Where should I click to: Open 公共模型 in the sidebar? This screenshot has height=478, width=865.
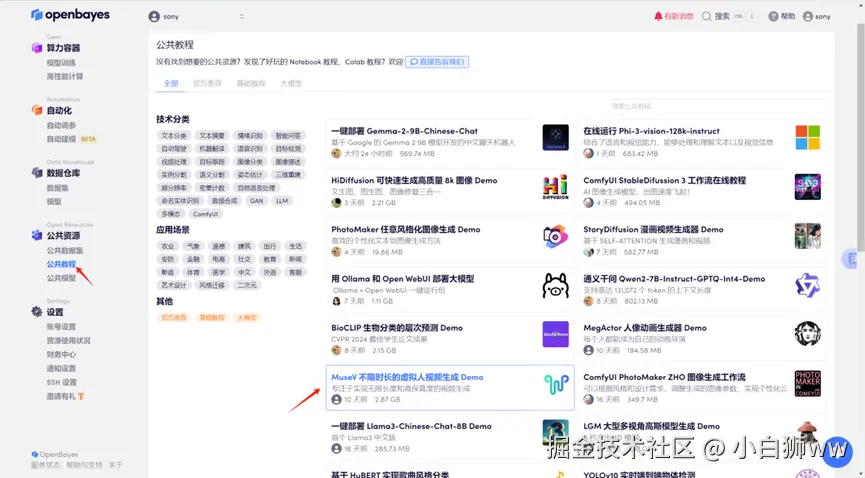(61, 278)
